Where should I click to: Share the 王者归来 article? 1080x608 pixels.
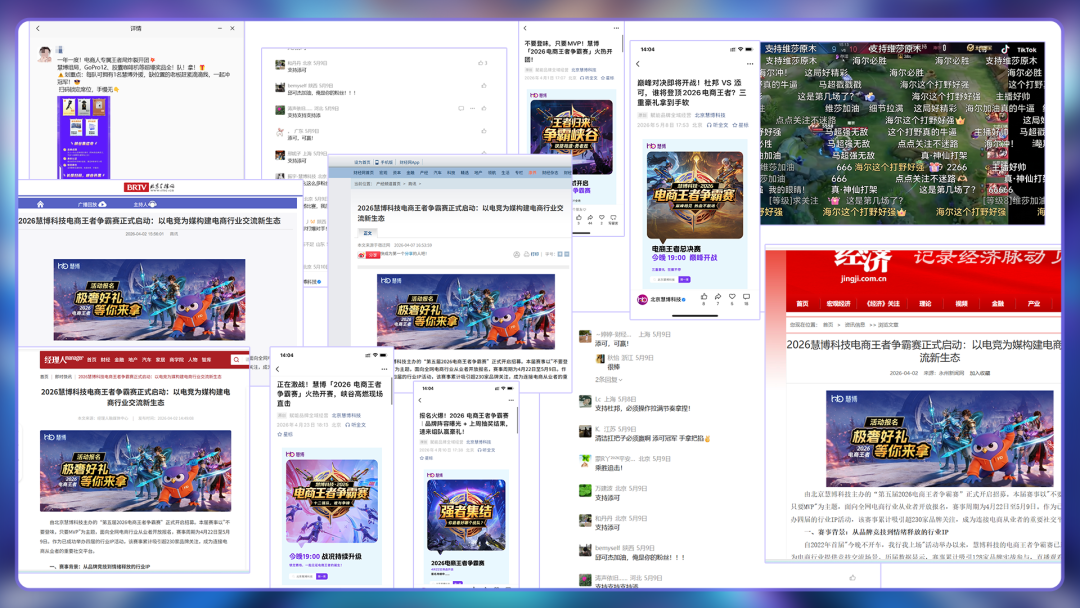point(590,218)
